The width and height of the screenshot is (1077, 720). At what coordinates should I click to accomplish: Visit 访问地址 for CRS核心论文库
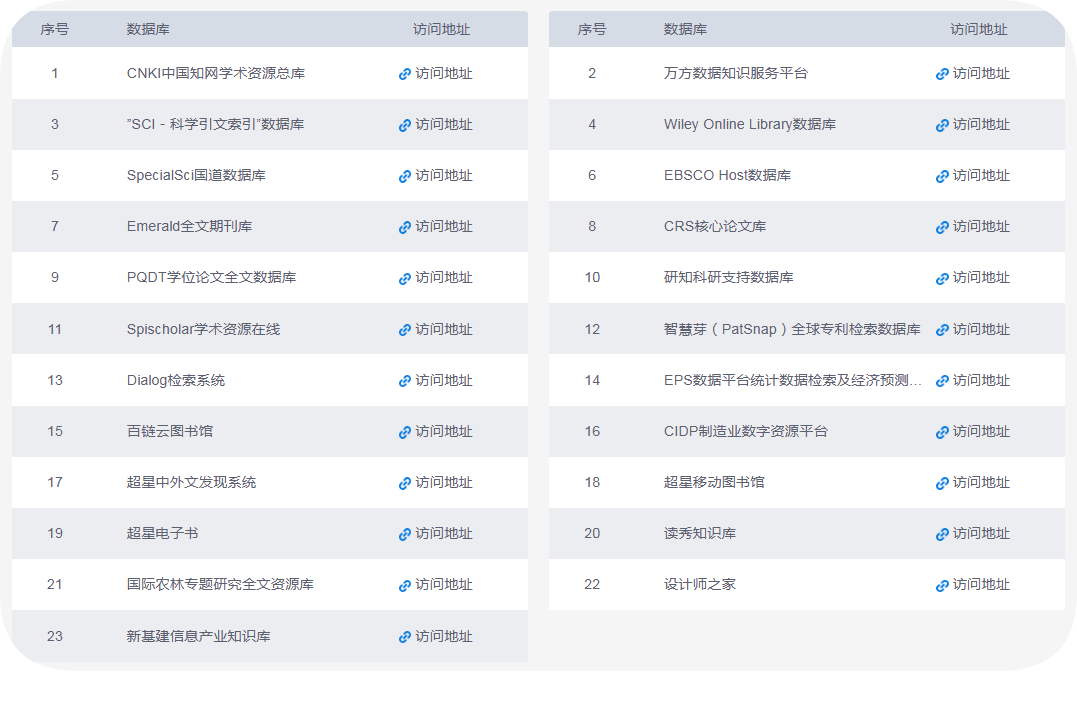(980, 227)
